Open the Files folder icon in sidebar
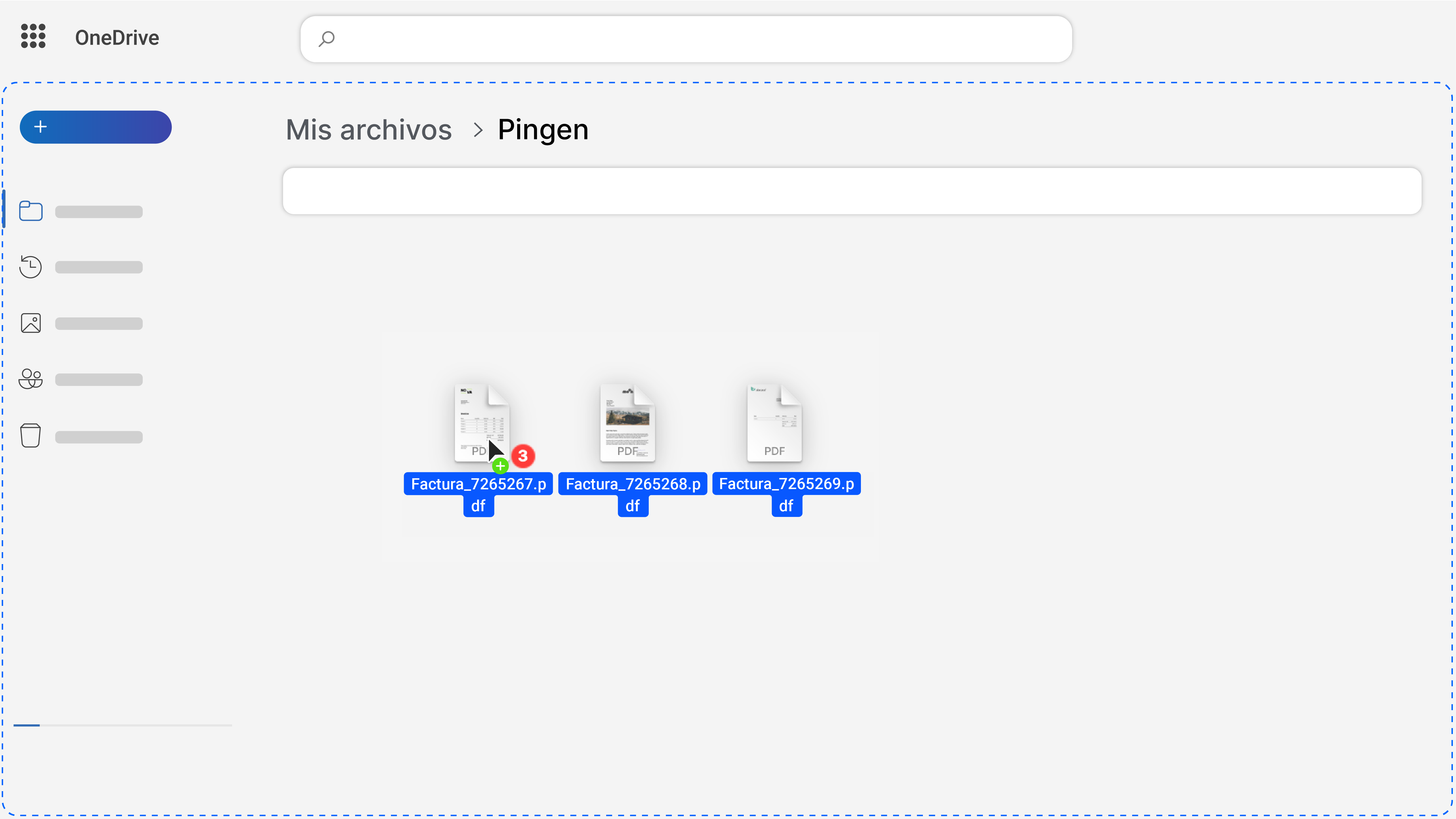 tap(30, 211)
